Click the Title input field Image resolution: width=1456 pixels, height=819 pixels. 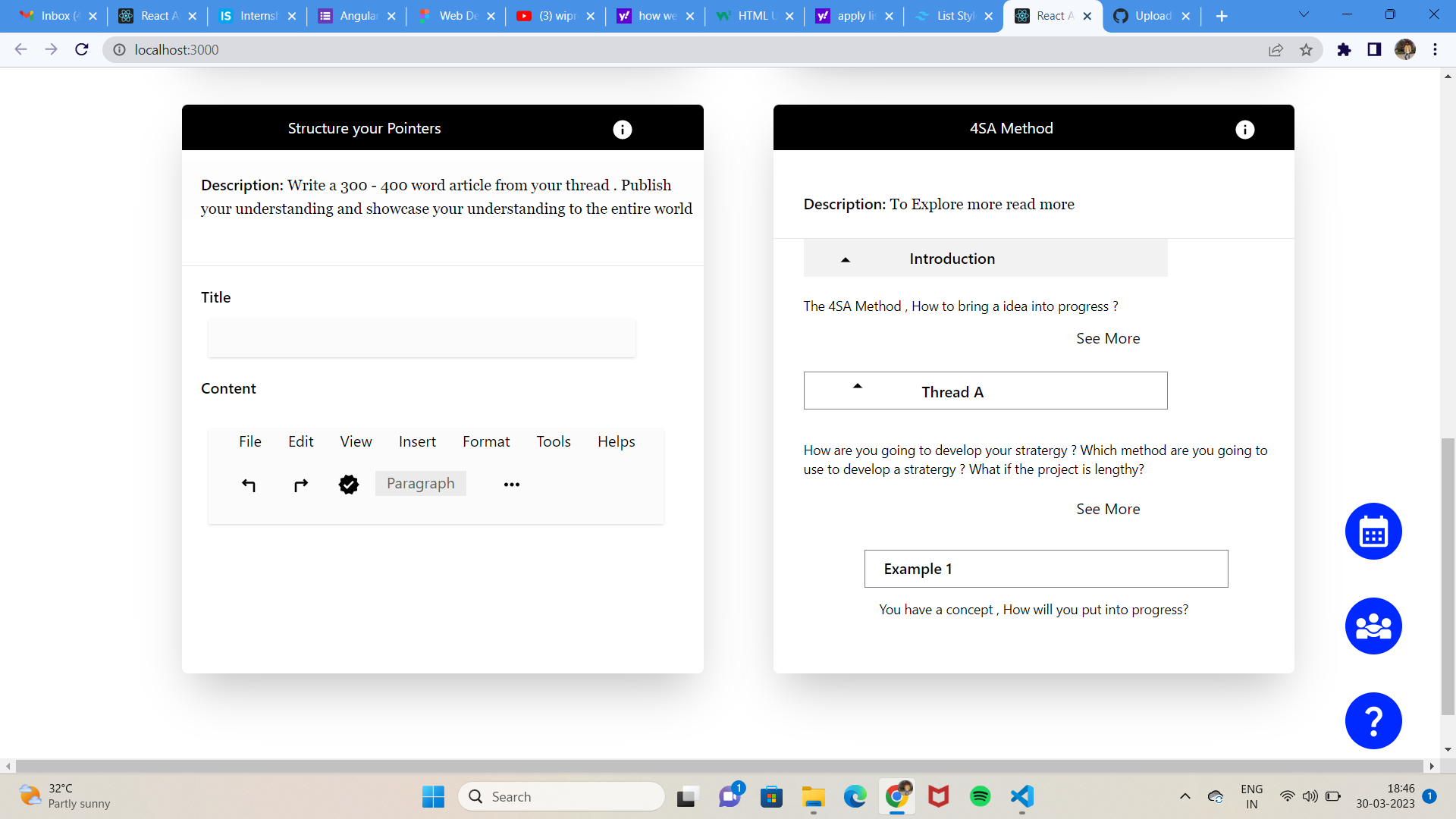point(422,338)
